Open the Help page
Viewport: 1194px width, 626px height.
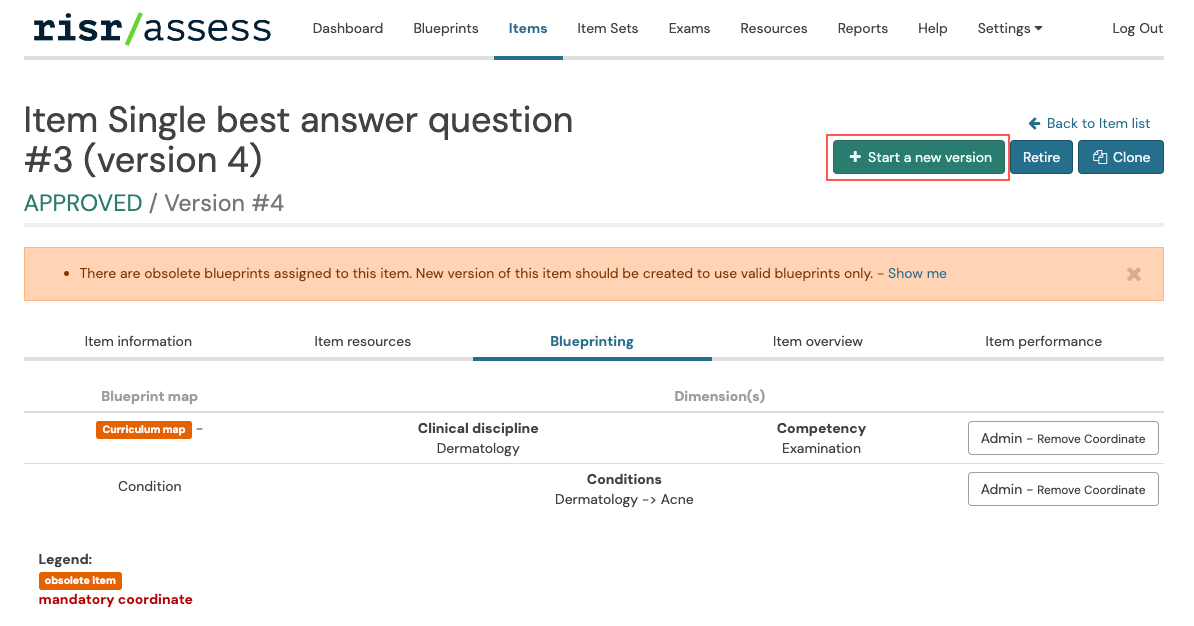(x=932, y=28)
